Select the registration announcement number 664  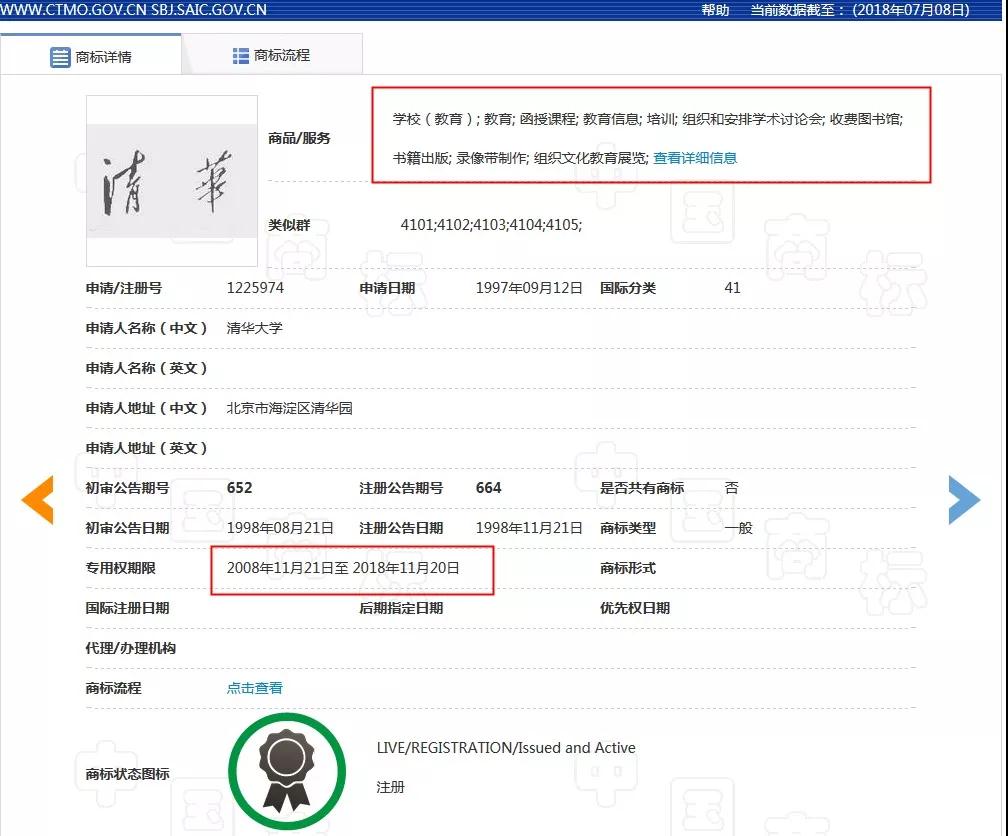pyautogui.click(x=489, y=488)
